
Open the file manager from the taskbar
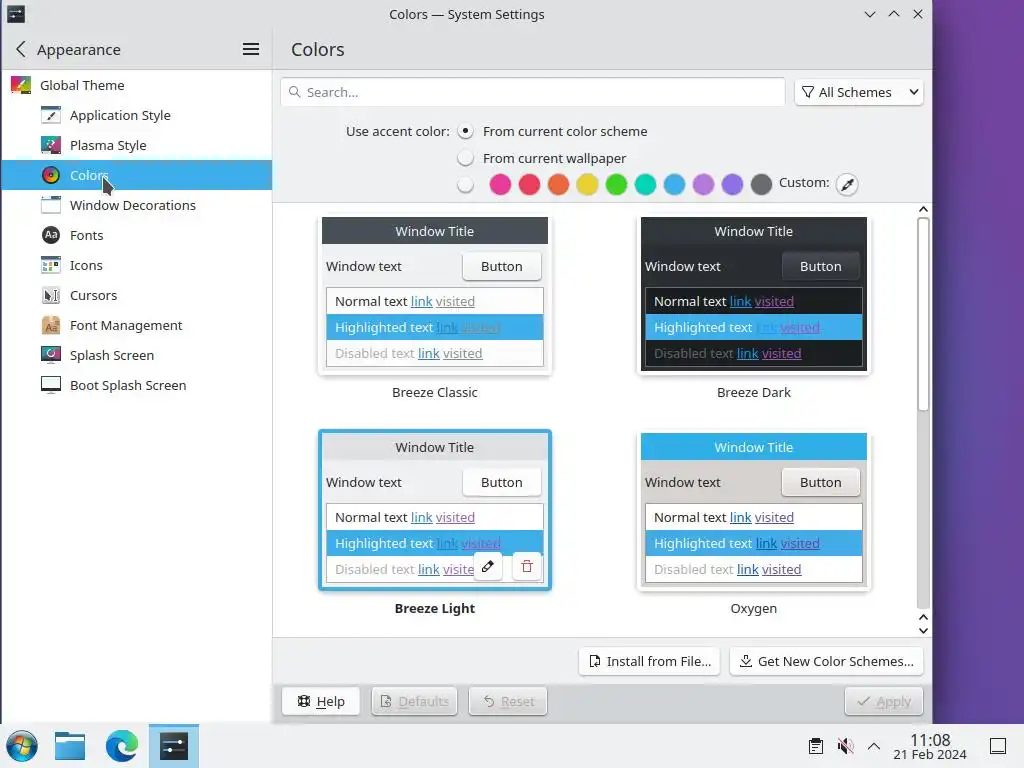coord(70,746)
